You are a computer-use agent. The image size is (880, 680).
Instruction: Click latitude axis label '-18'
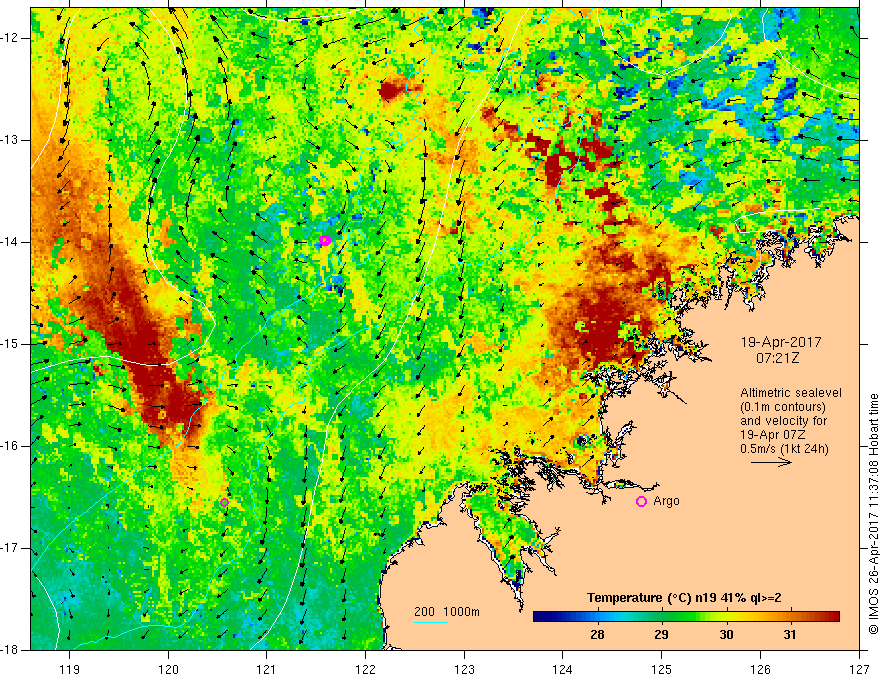point(11,650)
